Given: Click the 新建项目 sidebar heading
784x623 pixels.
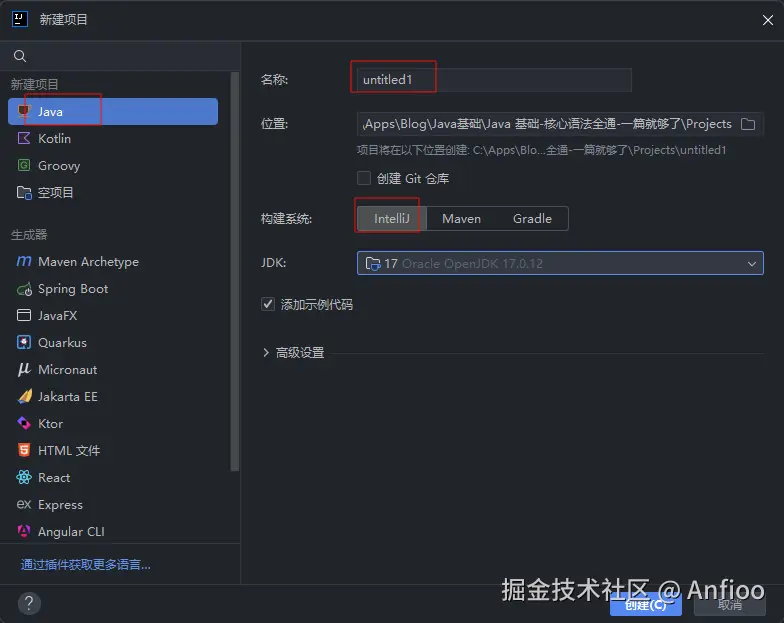Looking at the screenshot, I should [34, 84].
